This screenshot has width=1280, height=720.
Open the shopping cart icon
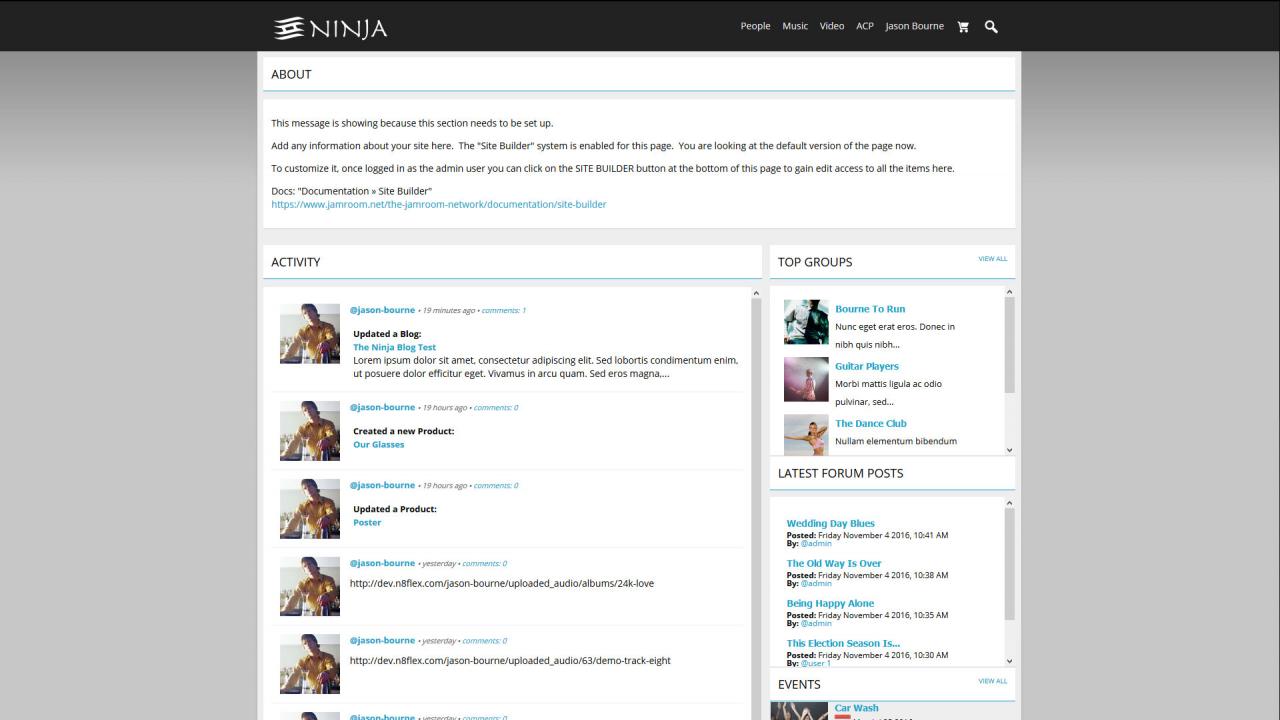(x=963, y=27)
